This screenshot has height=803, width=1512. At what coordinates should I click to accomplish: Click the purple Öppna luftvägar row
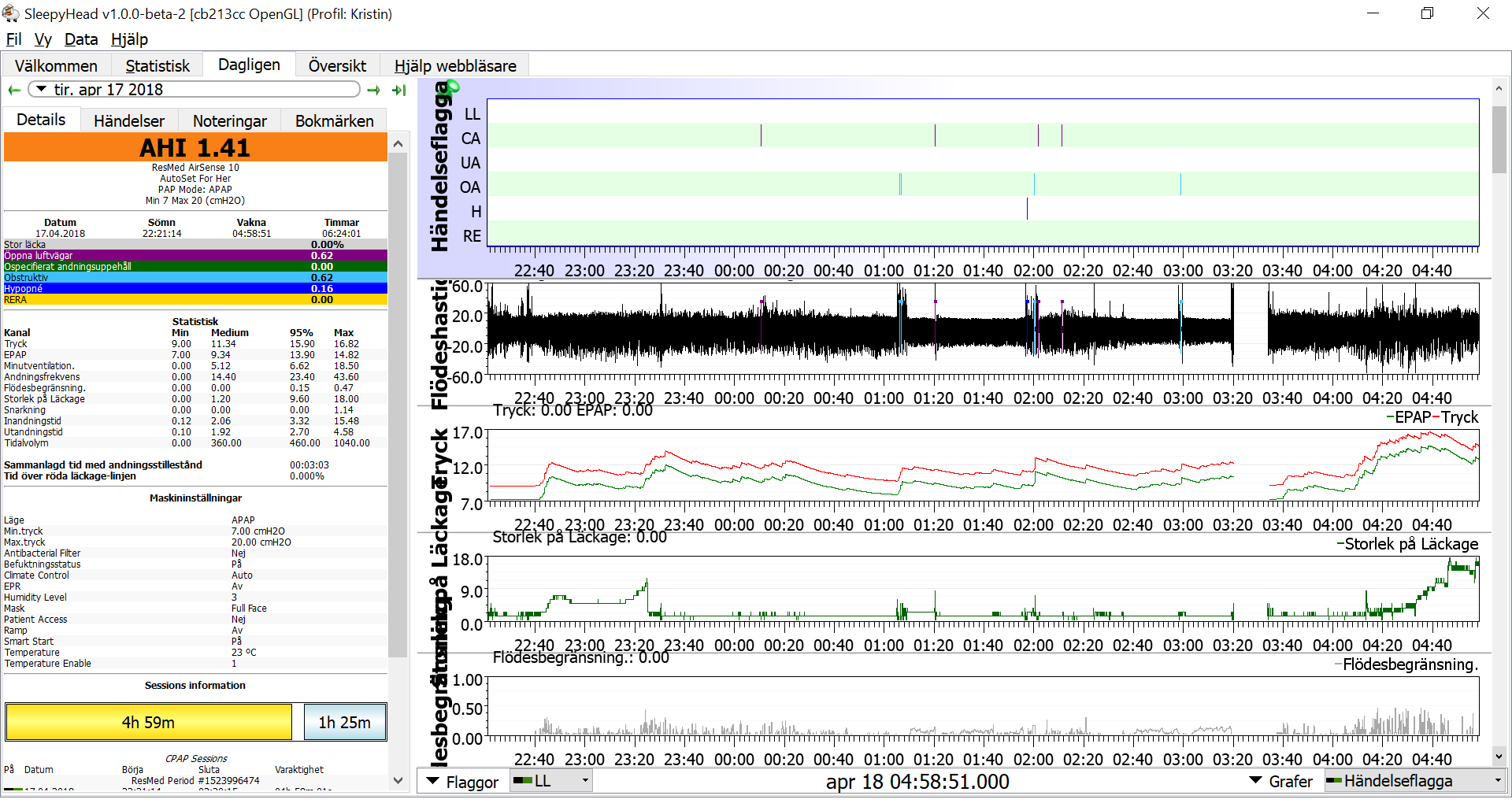pos(195,256)
